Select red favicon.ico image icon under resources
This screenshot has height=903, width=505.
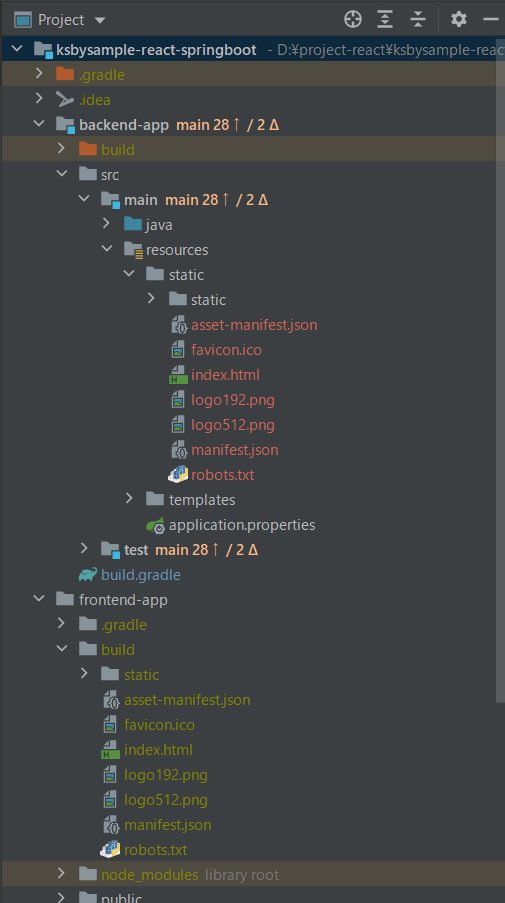(x=178, y=350)
